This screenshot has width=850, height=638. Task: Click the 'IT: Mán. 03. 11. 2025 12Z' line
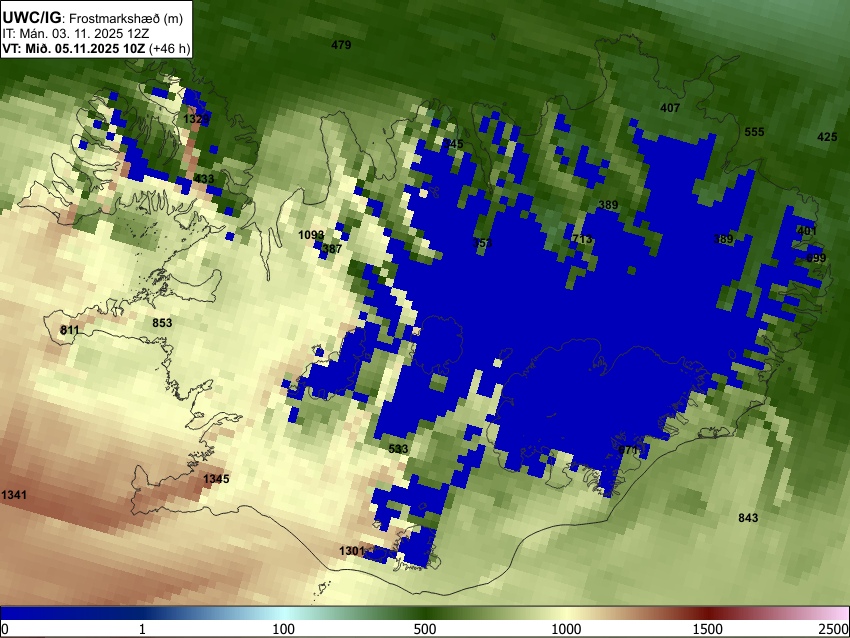[x=76, y=34]
